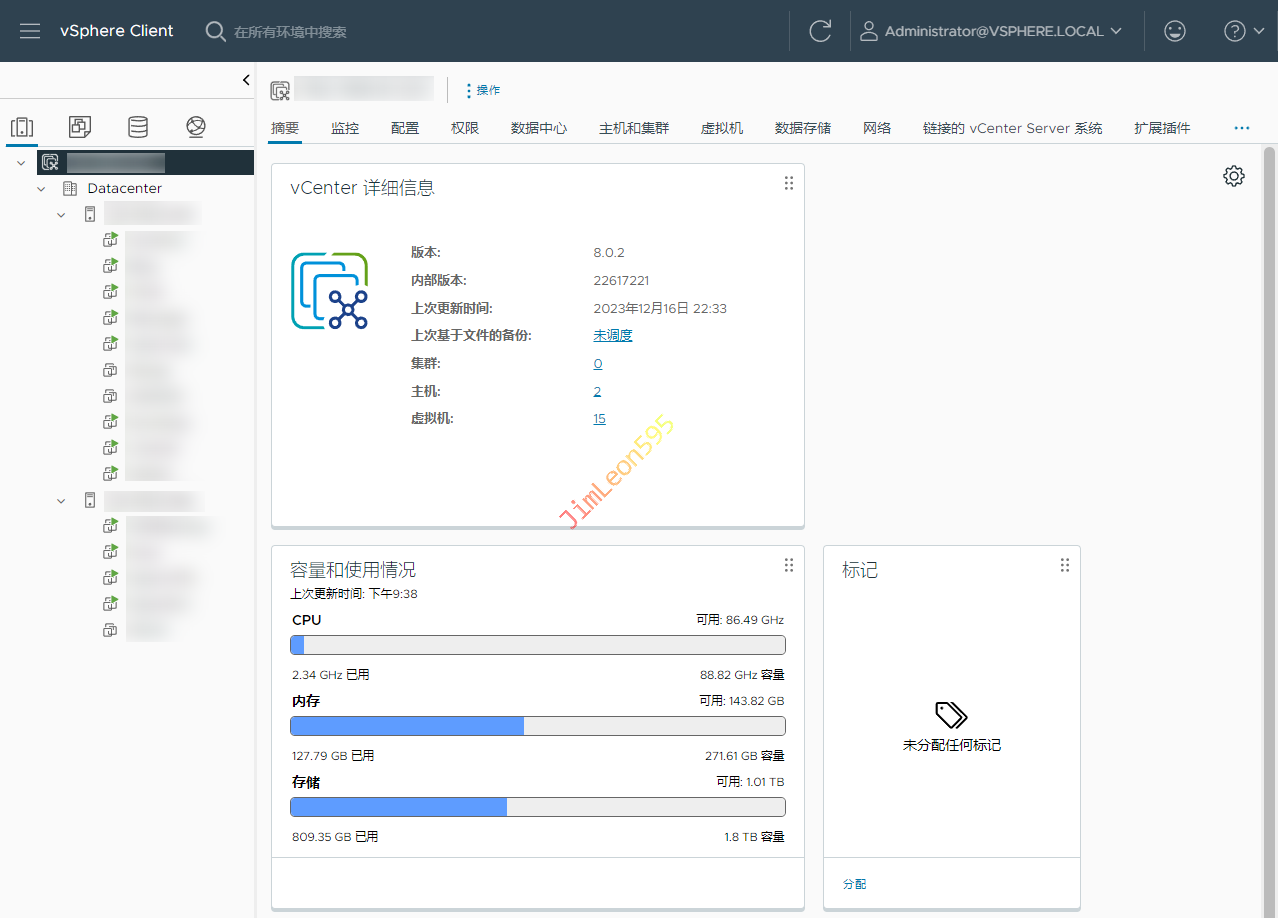Collapse the left navigation panel

tap(246, 80)
